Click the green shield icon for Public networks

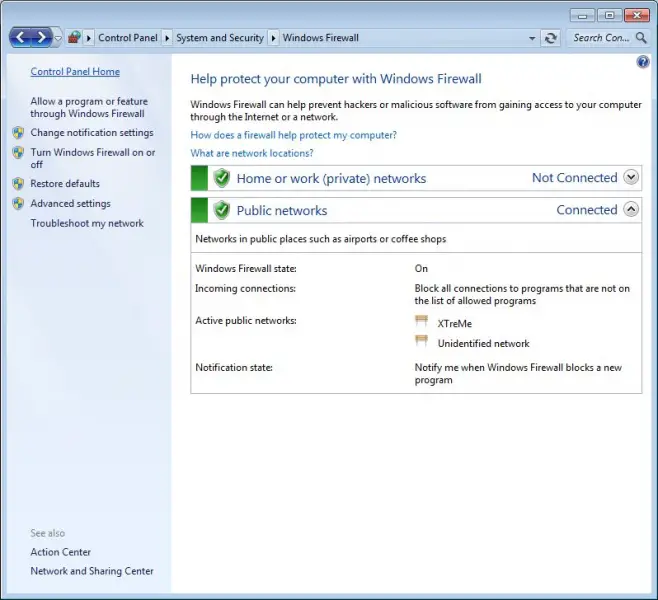pyautogui.click(x=222, y=210)
